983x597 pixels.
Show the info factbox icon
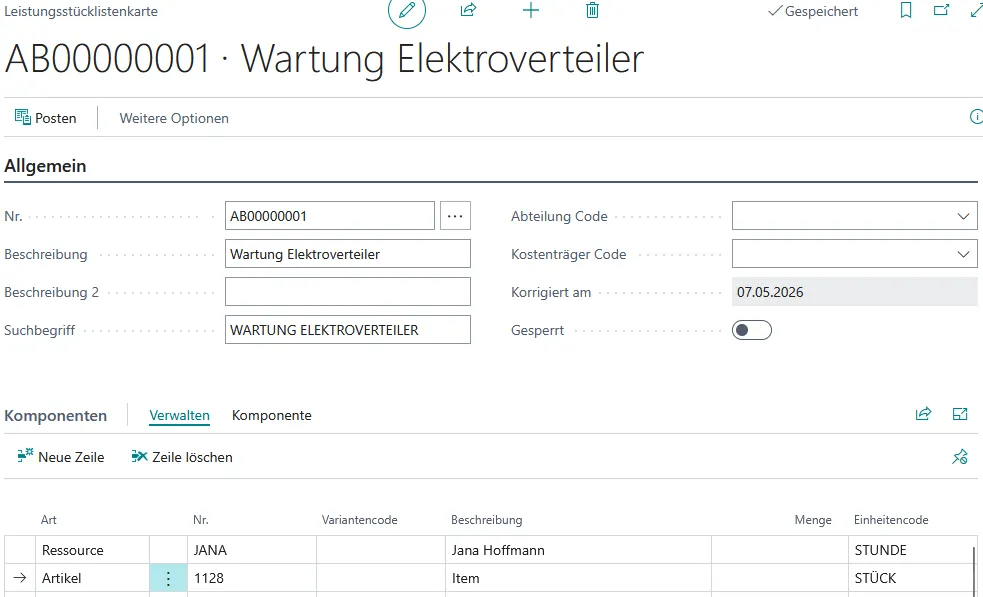(976, 117)
